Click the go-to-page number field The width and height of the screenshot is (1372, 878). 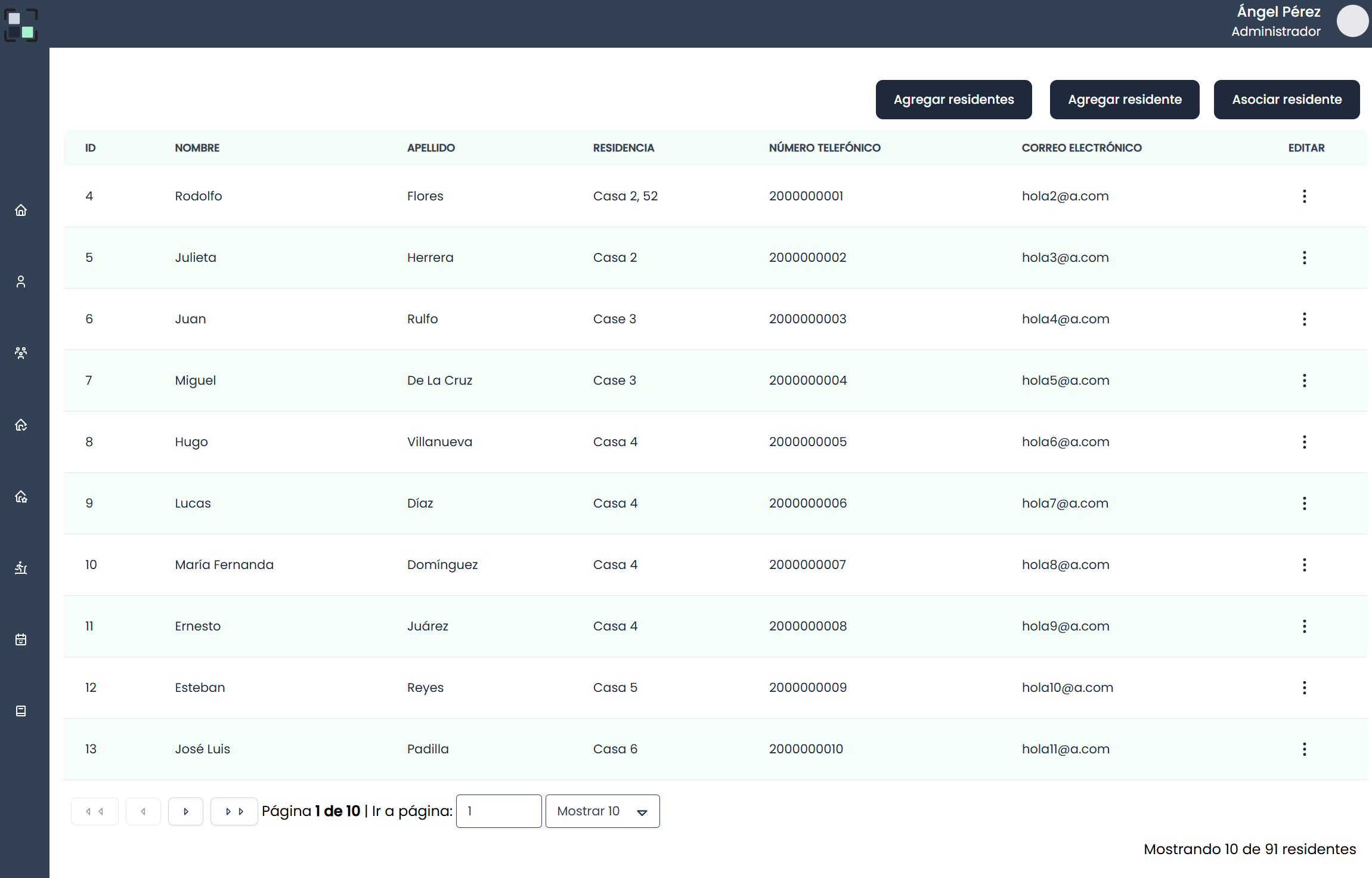498,811
